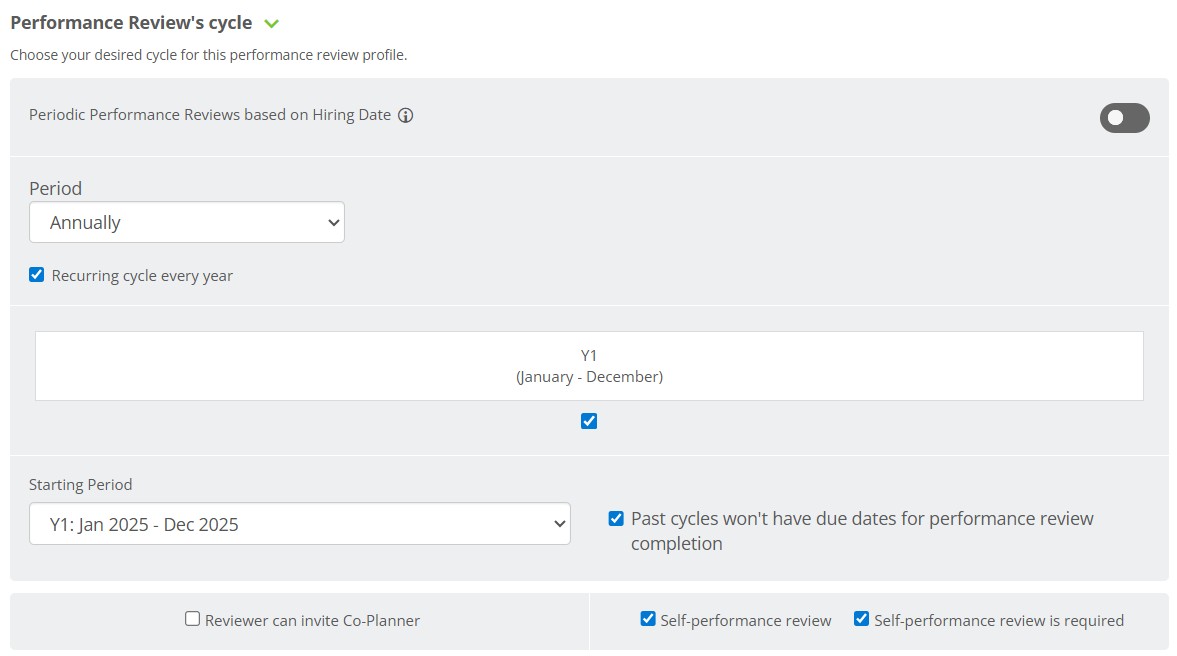
Task: Click the 'Reviewer can invite Co-Planner' label text
Action: pyautogui.click(x=312, y=621)
